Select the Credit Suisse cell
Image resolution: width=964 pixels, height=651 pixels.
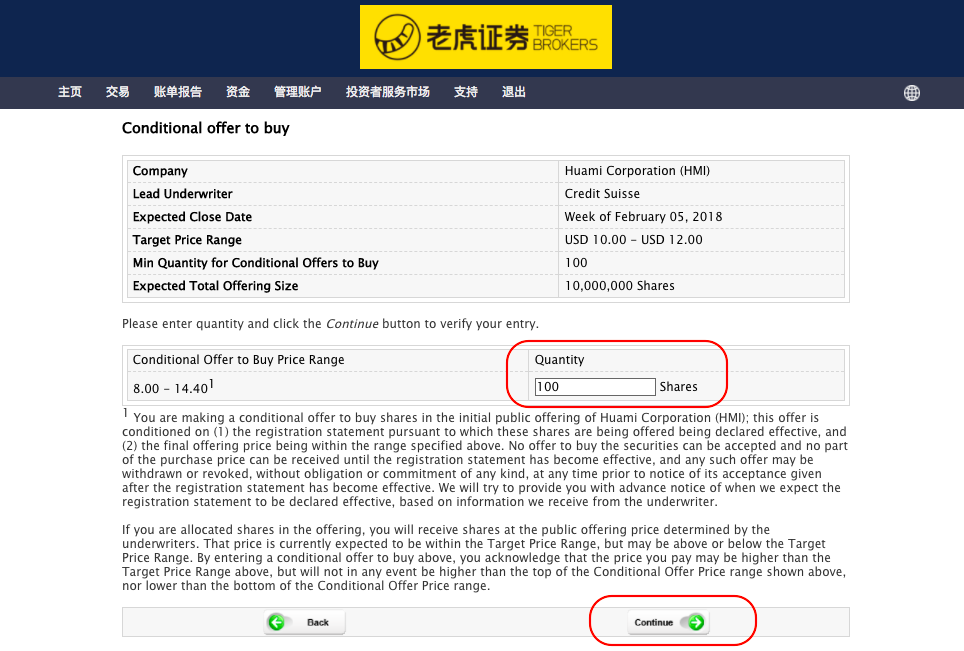click(602, 194)
